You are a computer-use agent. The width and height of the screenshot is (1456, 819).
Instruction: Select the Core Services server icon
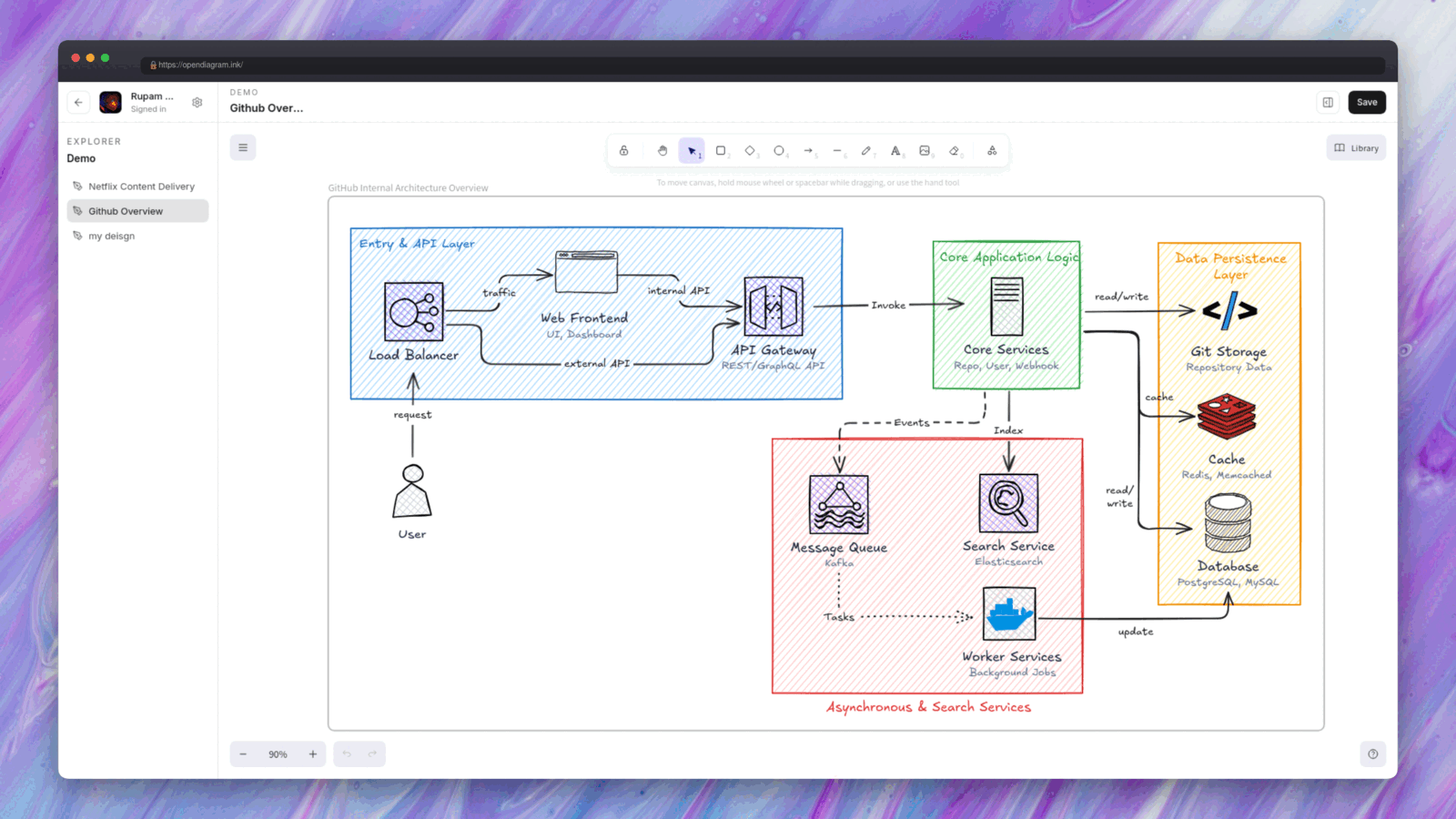coord(1006,307)
